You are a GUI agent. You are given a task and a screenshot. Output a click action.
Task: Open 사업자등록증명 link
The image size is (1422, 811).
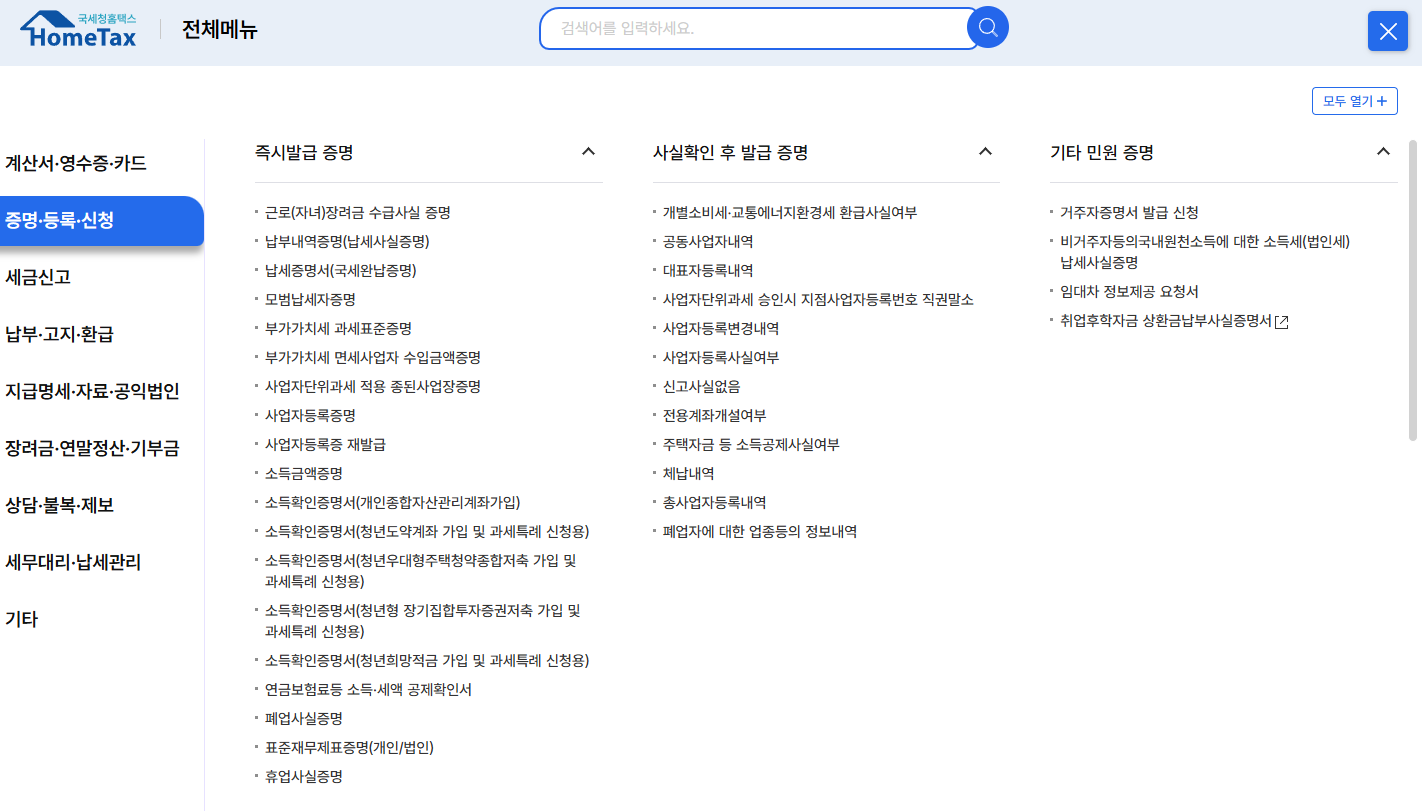[310, 416]
